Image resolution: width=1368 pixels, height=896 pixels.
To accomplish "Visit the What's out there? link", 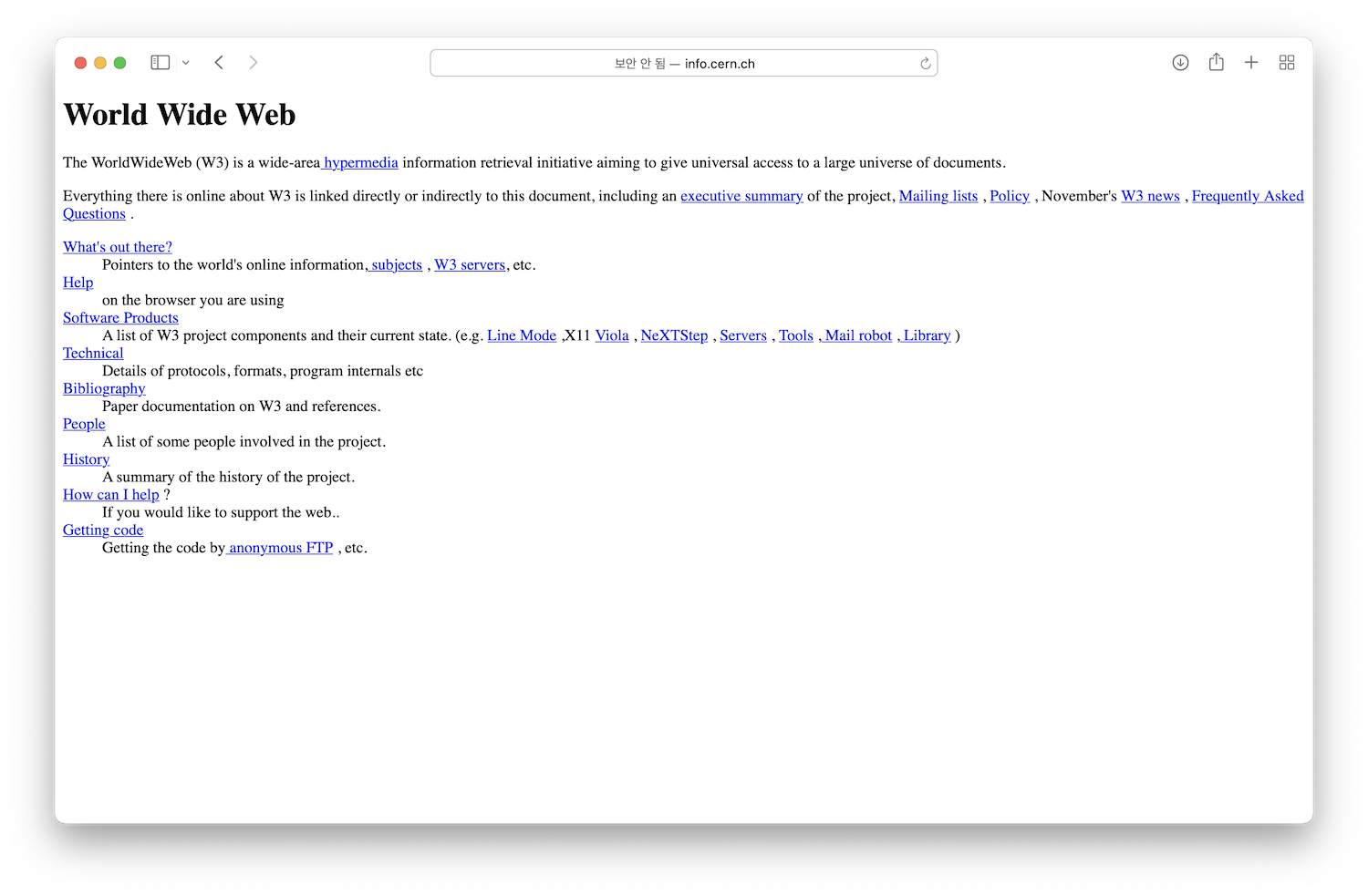I will point(118,247).
